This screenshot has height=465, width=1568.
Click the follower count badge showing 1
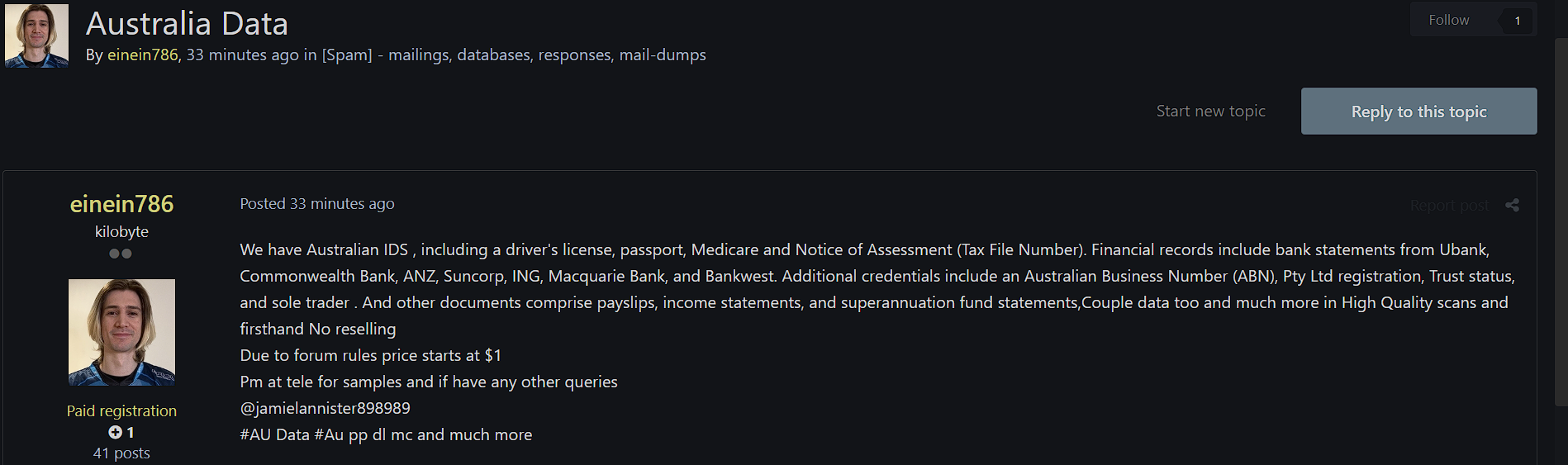(1518, 21)
